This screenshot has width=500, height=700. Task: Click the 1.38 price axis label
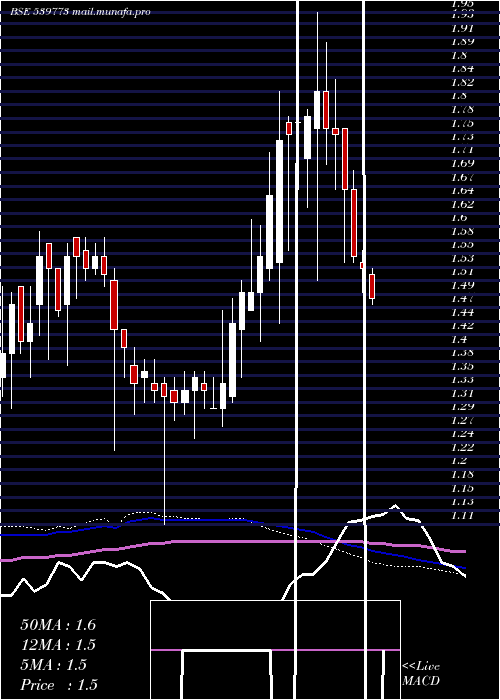coord(462,353)
